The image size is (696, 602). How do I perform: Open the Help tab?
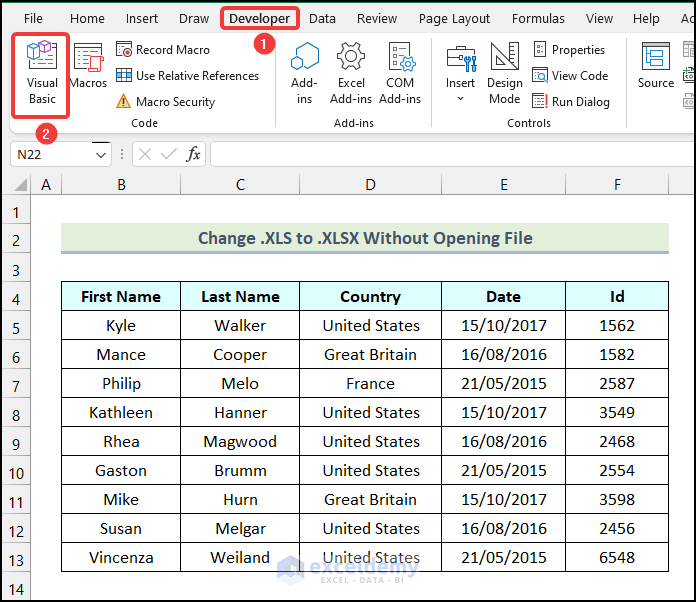(646, 19)
